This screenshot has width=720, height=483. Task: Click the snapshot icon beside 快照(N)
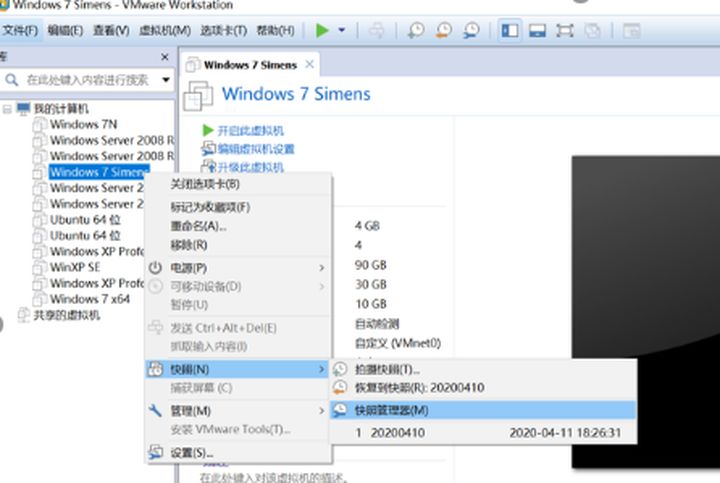tap(156, 369)
